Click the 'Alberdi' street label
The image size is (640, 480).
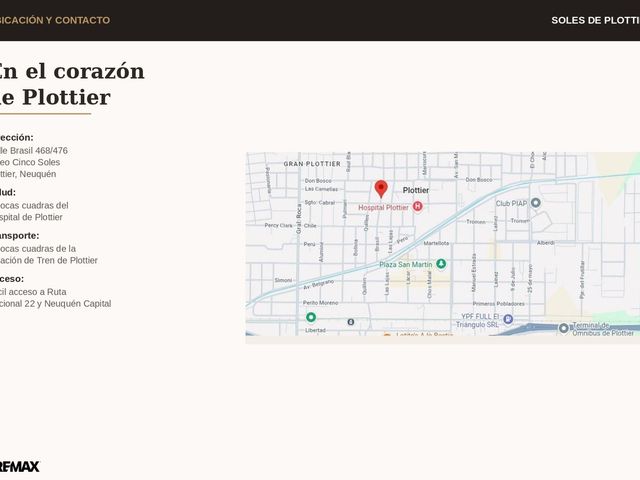point(546,242)
